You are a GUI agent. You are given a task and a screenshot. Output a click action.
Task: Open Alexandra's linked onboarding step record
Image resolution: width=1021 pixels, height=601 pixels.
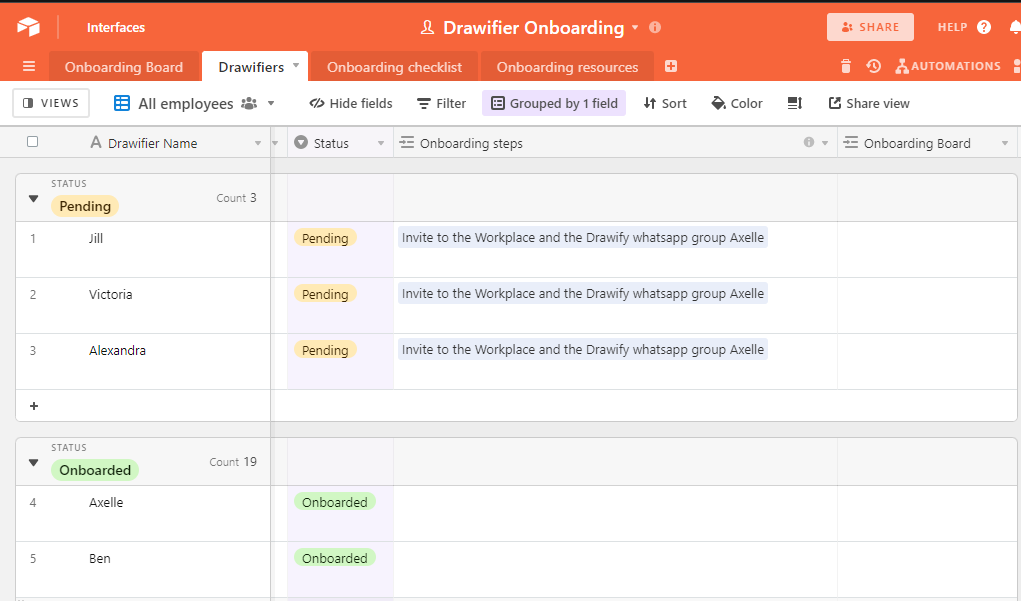tap(583, 350)
